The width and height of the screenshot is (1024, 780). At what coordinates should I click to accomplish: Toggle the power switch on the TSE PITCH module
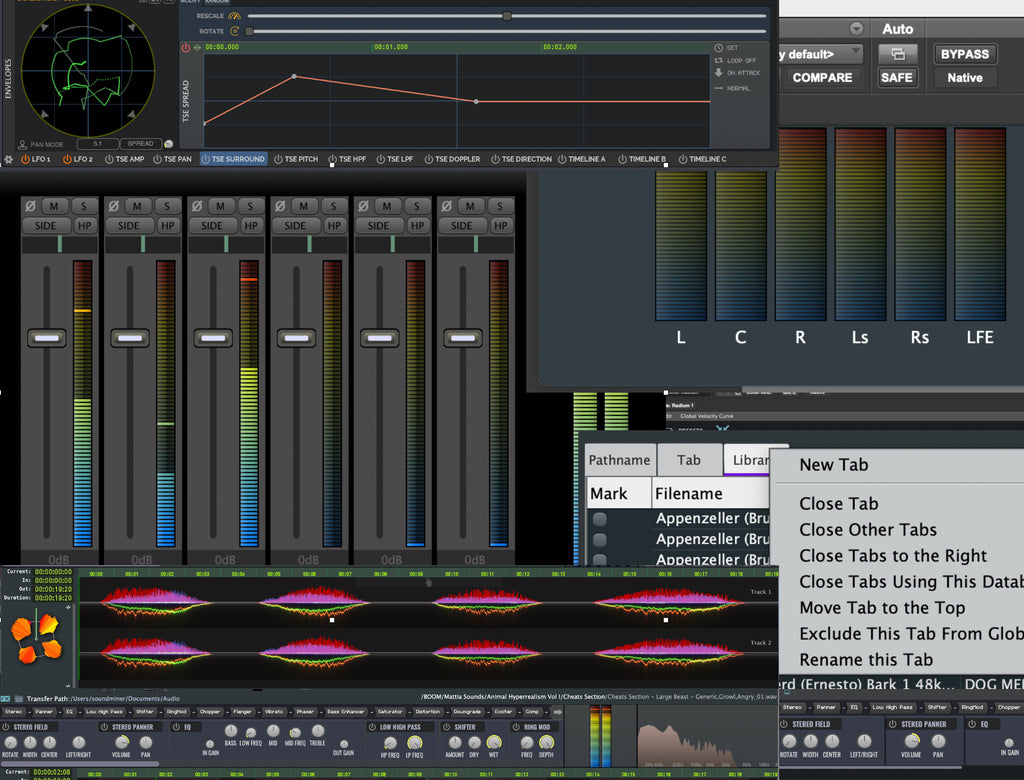(278, 158)
